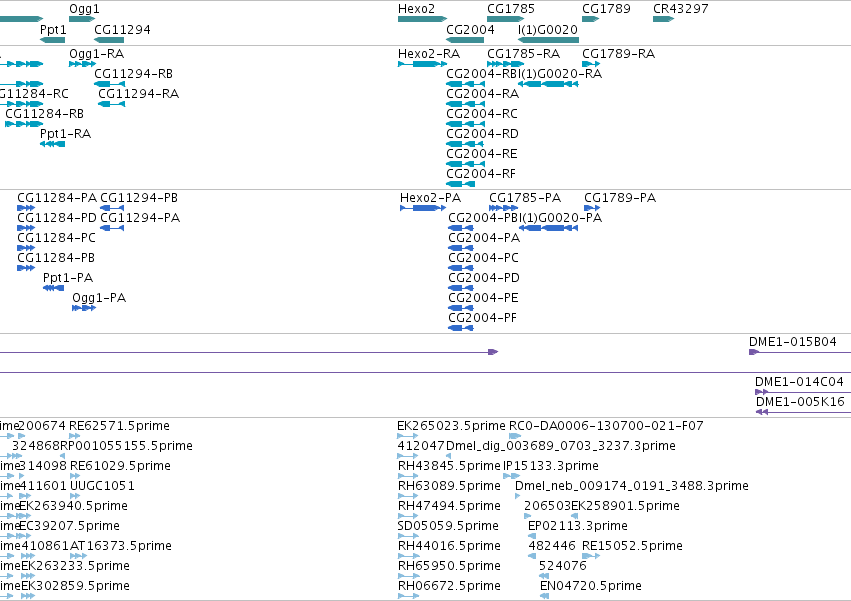Image resolution: width=851 pixels, height=601 pixels.
Task: Select transcript CG1789-RA
Action: 591,64
